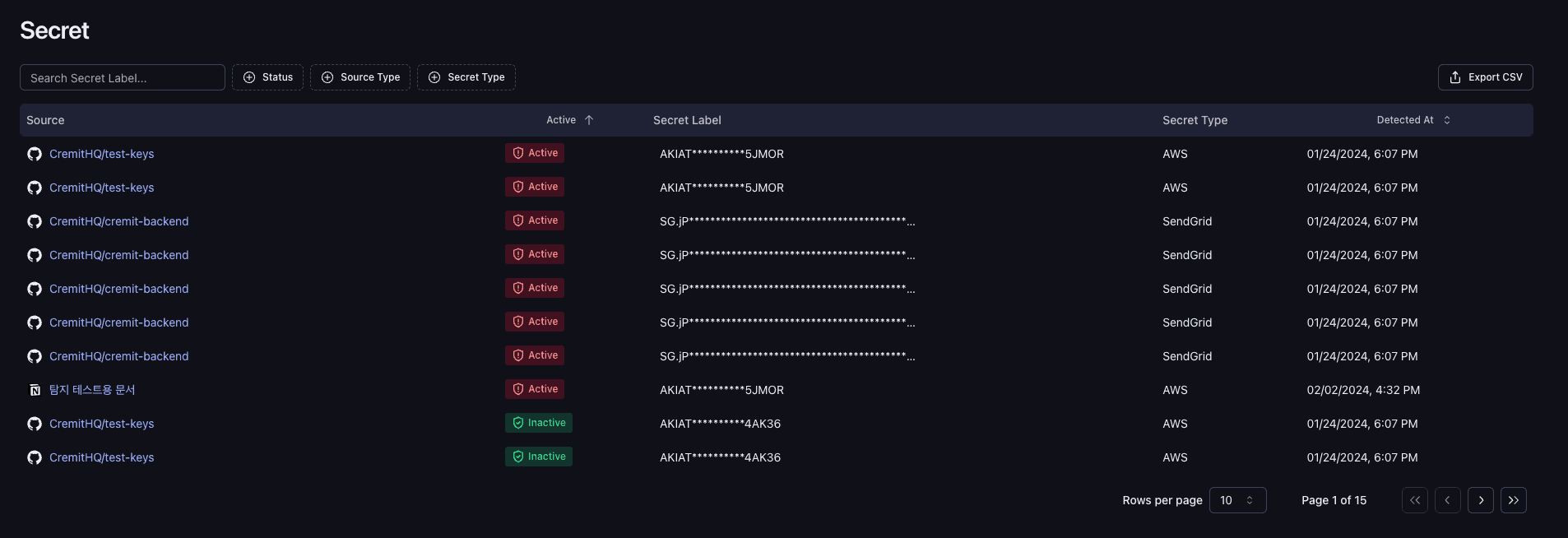Viewport: 1568px width, 538px height.
Task: Open the last CremitHQ/test-keys source link
Action: click(101, 457)
